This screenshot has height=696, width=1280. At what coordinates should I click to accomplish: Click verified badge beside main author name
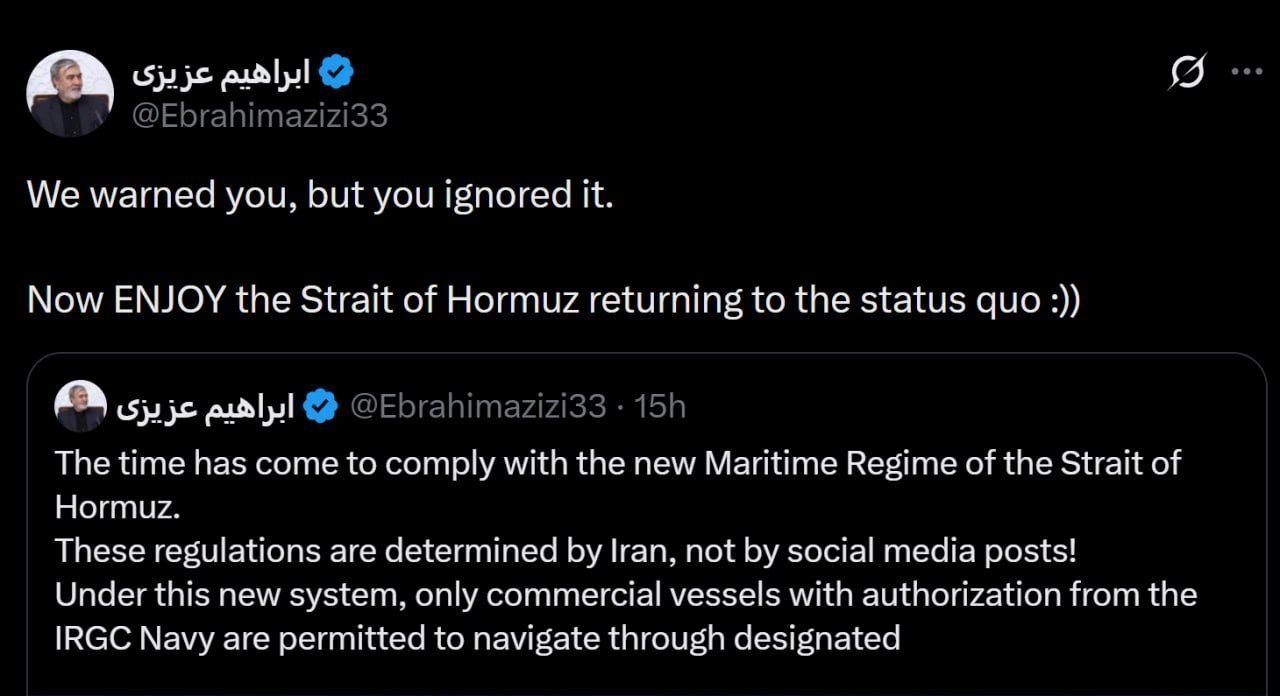335,71
